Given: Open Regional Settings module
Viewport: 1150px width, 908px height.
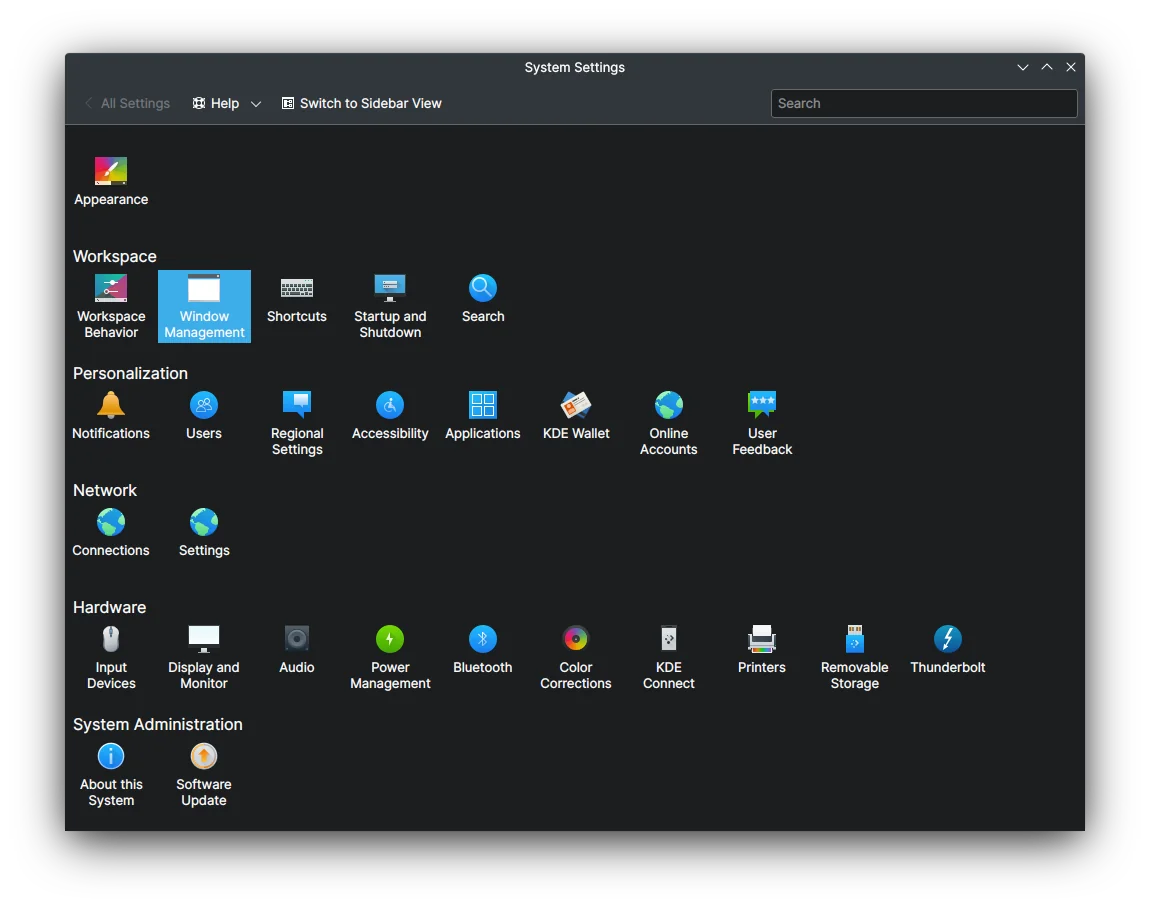Looking at the screenshot, I should (x=296, y=423).
